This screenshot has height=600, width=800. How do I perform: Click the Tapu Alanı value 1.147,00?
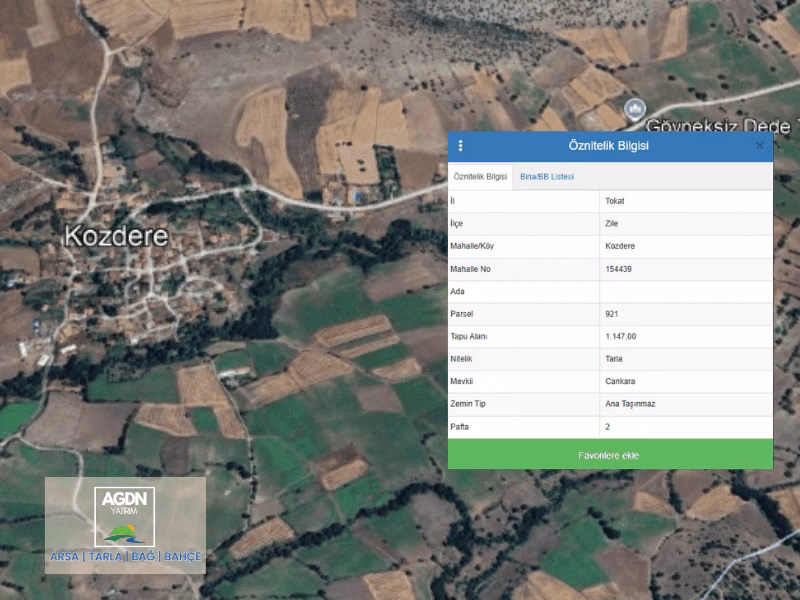(x=620, y=336)
